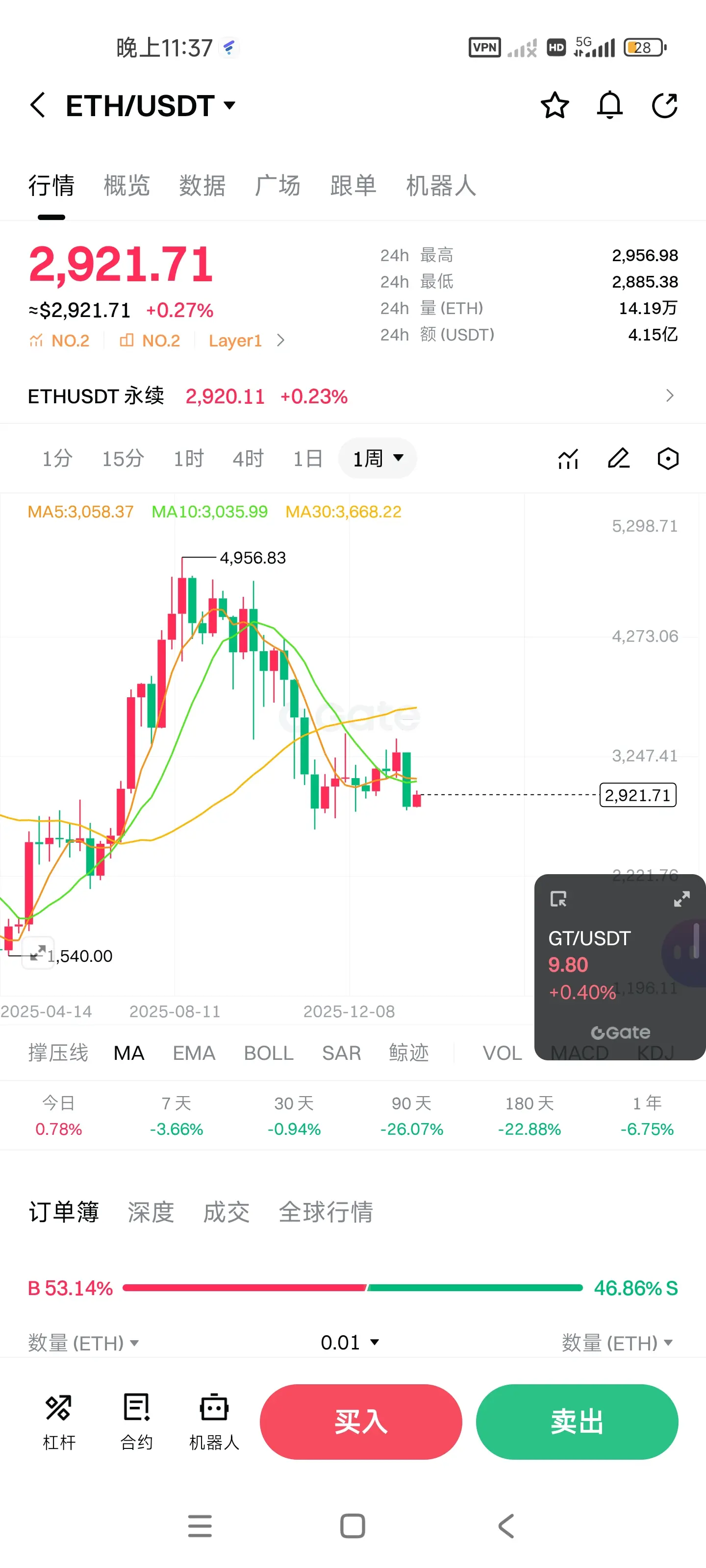The image size is (706, 1568).
Task: Tap current price label 2,921.71 on chart
Action: pyautogui.click(x=638, y=795)
